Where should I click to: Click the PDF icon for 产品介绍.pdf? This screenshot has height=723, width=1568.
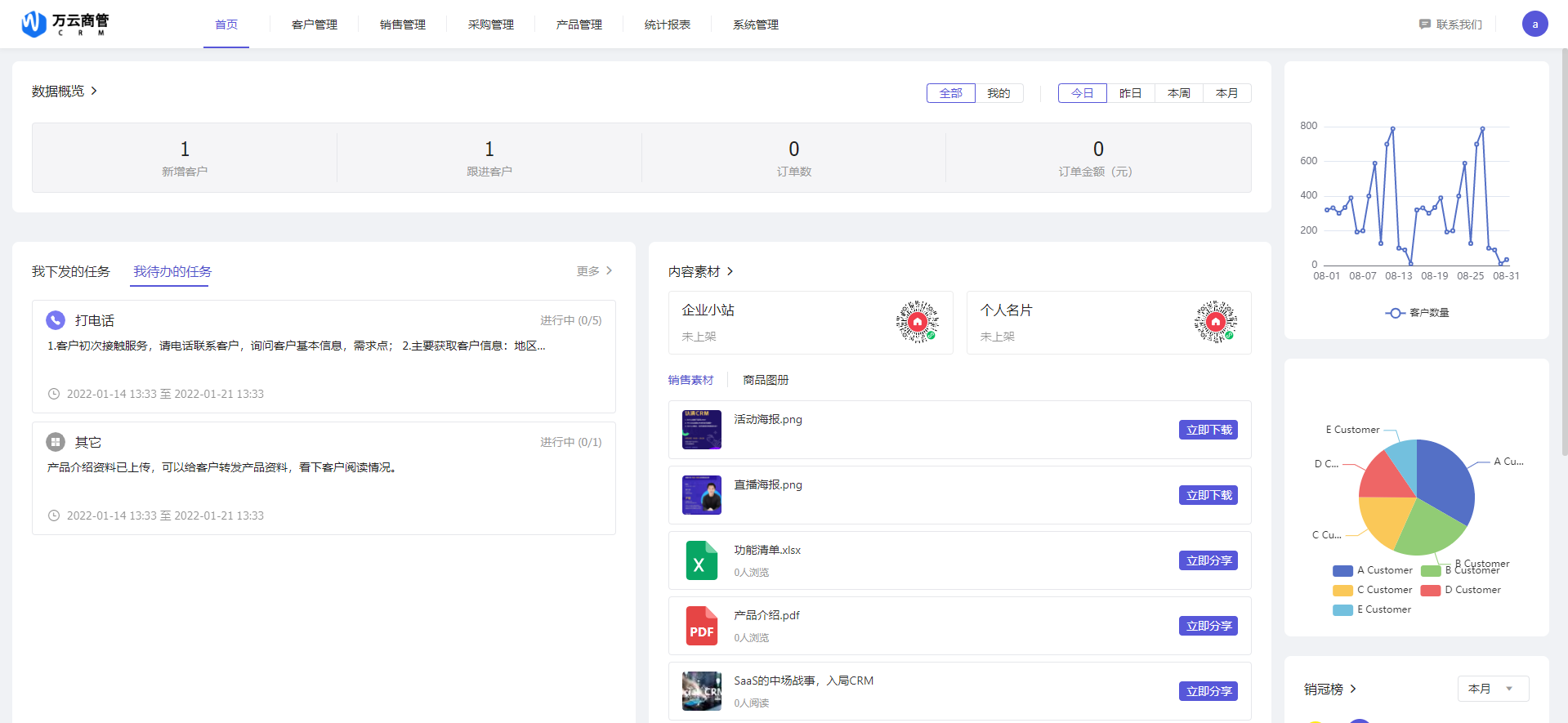702,626
